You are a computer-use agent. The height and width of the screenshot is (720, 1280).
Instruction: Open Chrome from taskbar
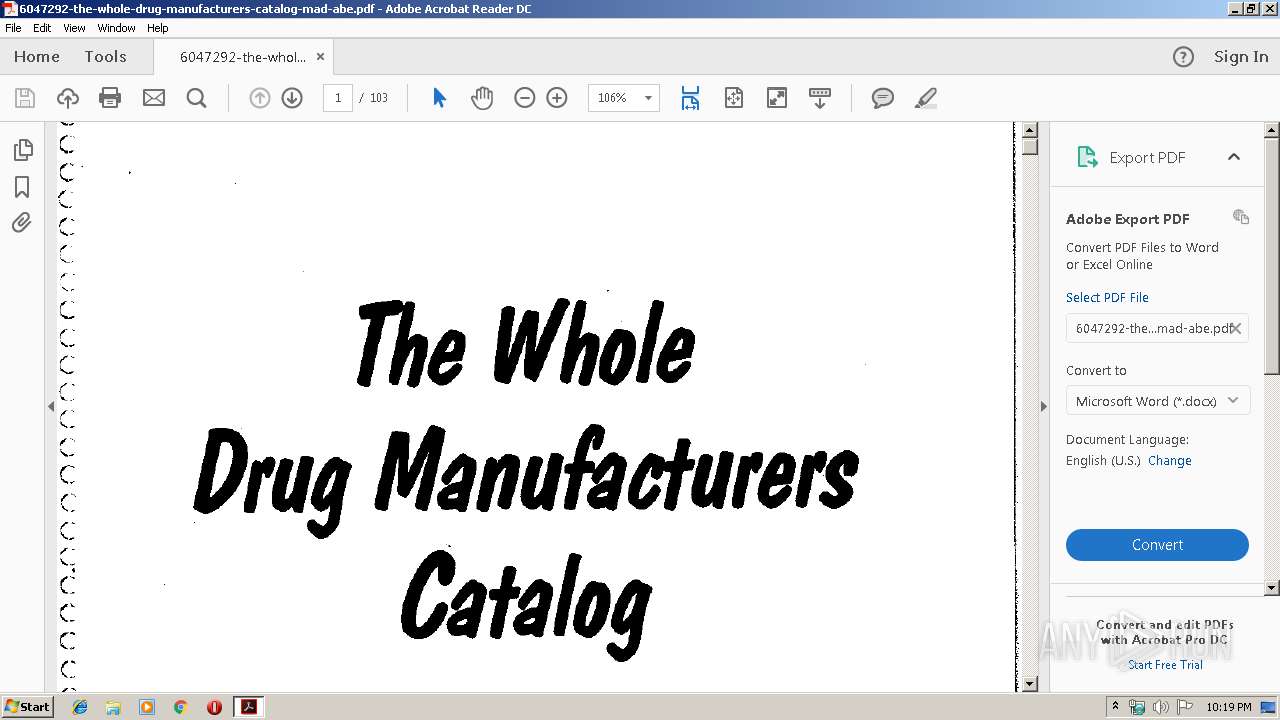point(180,707)
